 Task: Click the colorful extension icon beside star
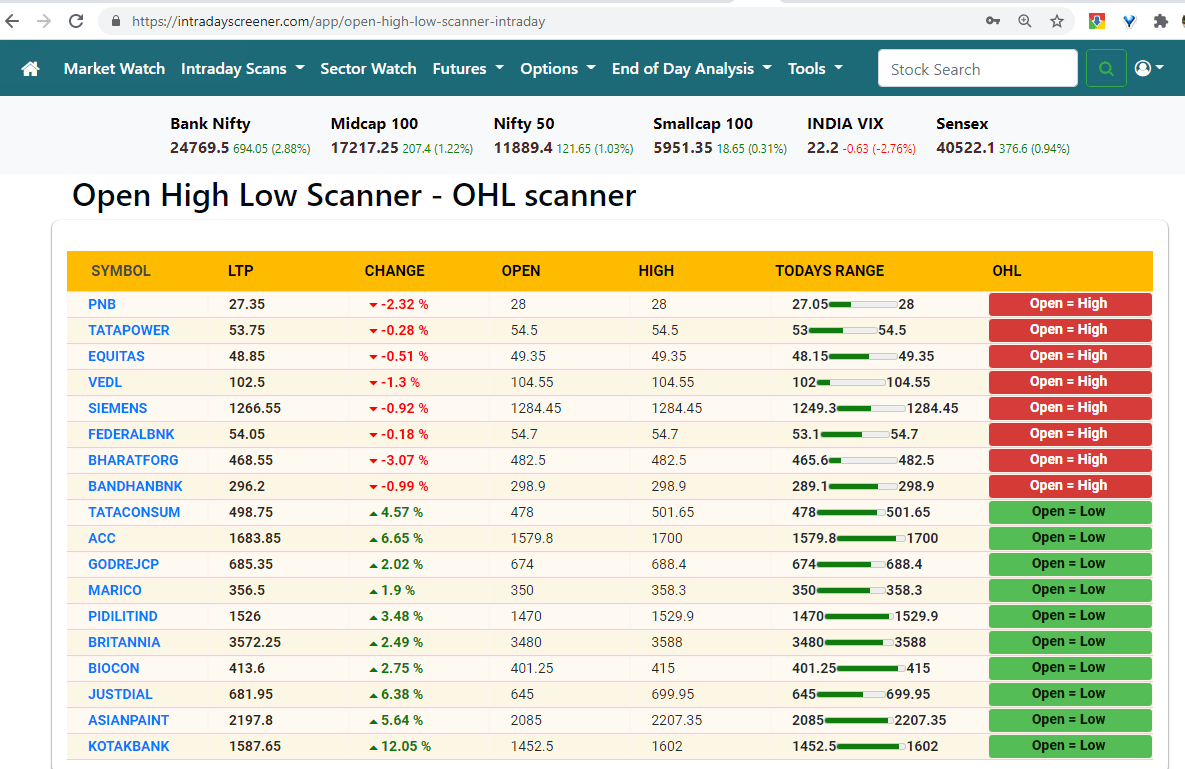(1097, 21)
